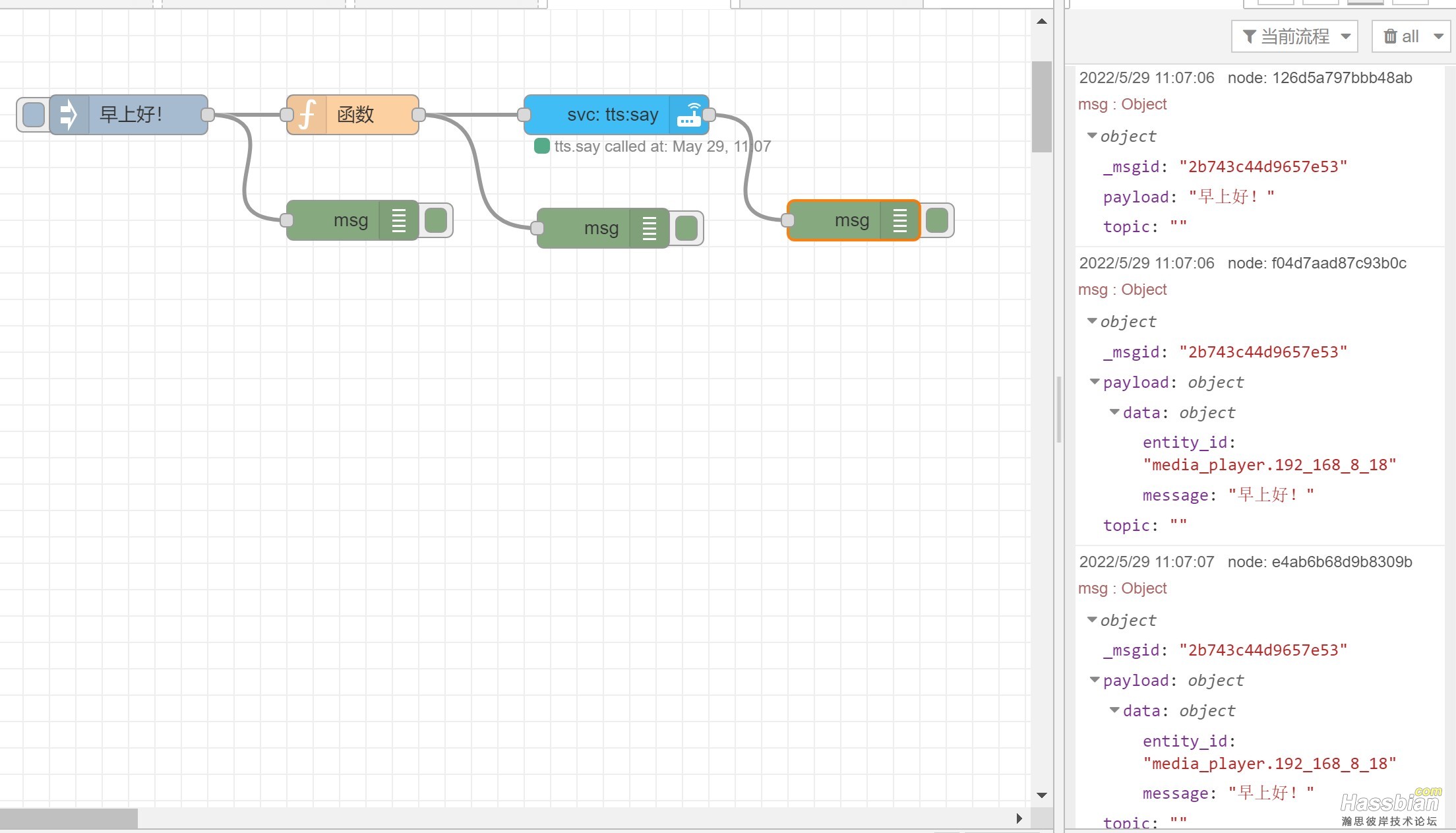Collapse data object in third debug message
Image resolution: width=1456 pixels, height=833 pixels.
point(1114,710)
